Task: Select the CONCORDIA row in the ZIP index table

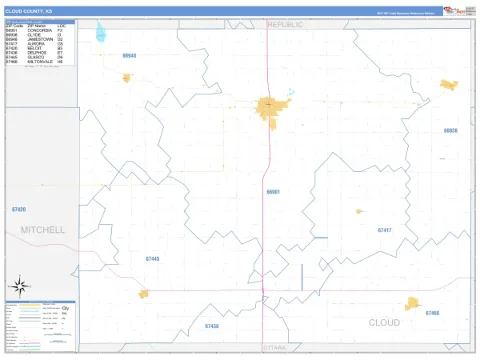Action: (40, 30)
